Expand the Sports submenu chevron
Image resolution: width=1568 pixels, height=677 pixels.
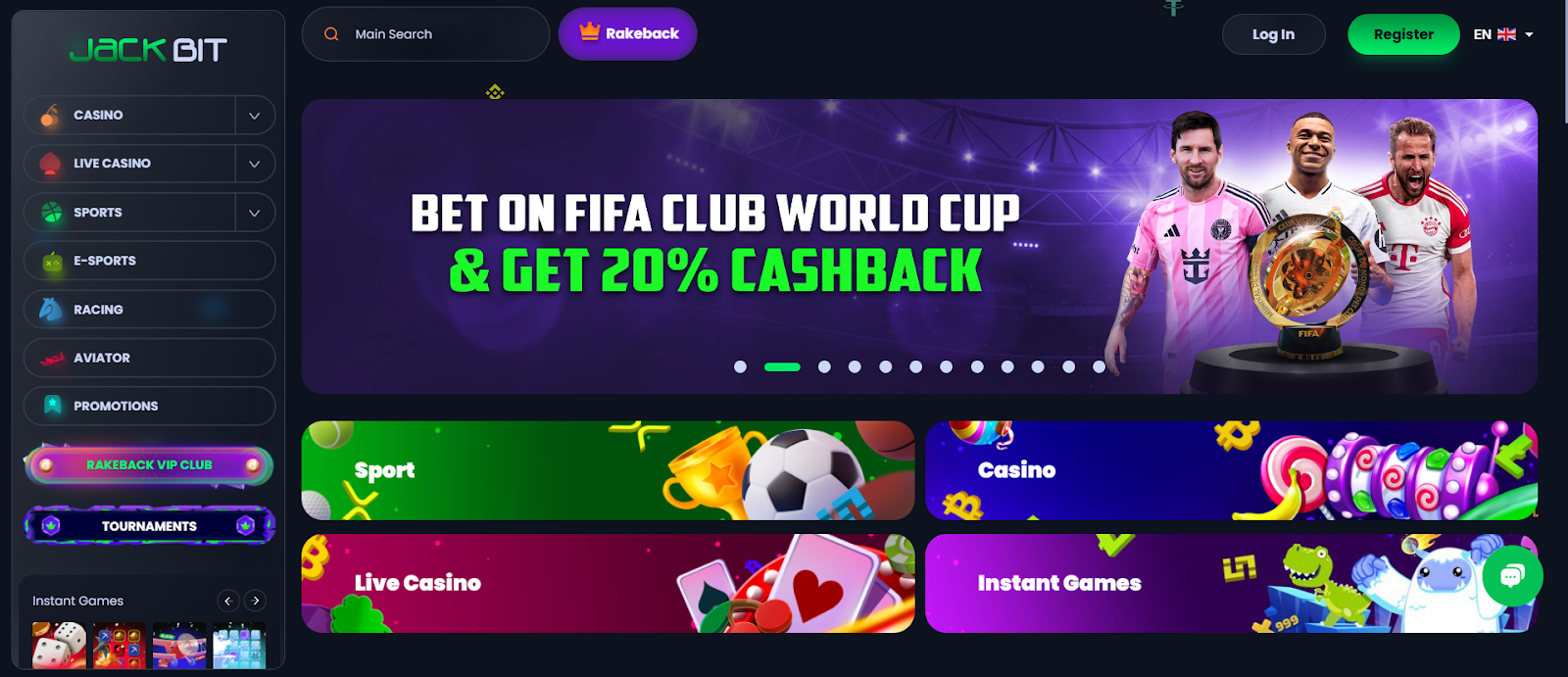click(255, 213)
